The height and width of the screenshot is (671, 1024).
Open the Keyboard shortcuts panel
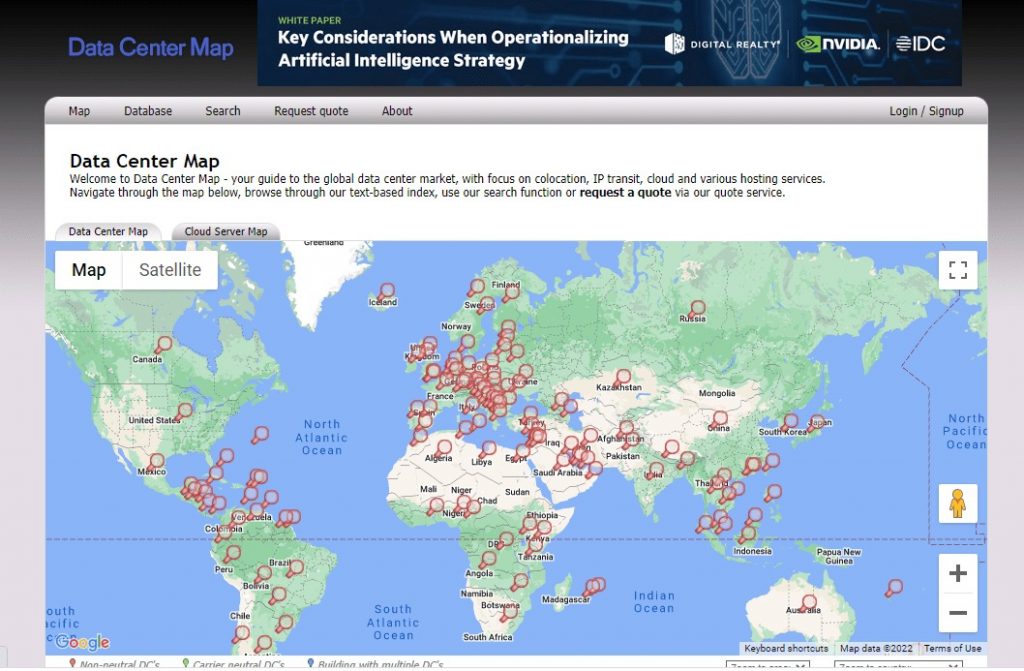point(785,649)
